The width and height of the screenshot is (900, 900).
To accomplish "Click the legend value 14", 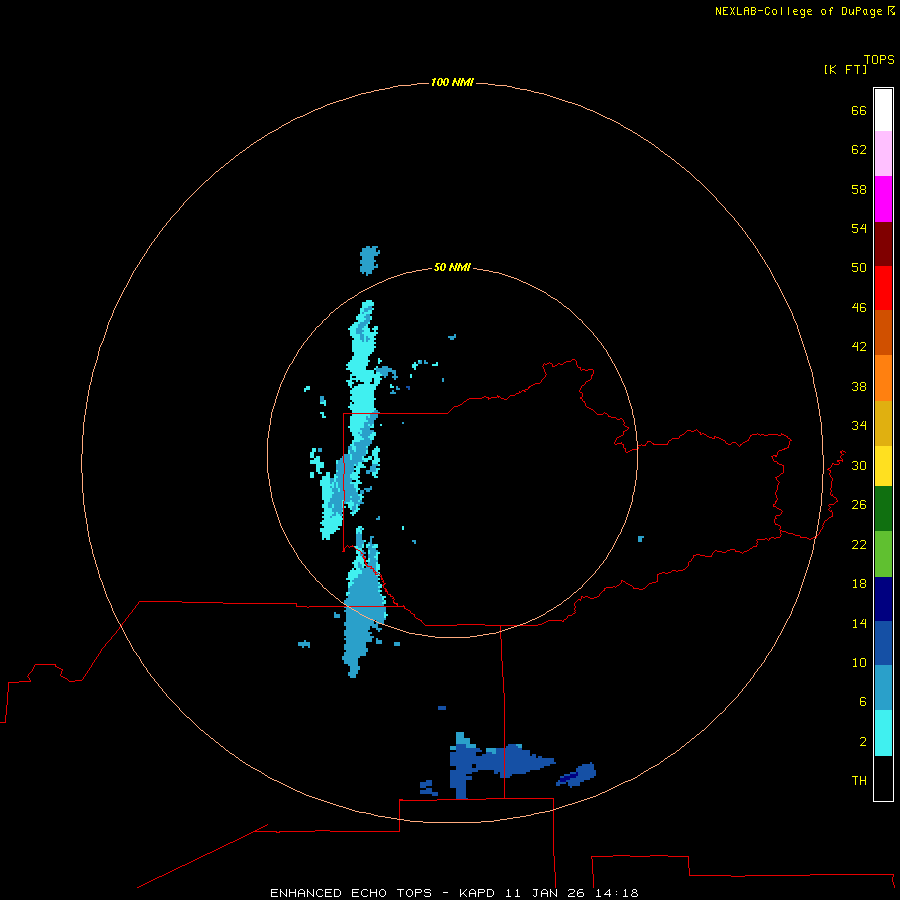I will coord(859,623).
